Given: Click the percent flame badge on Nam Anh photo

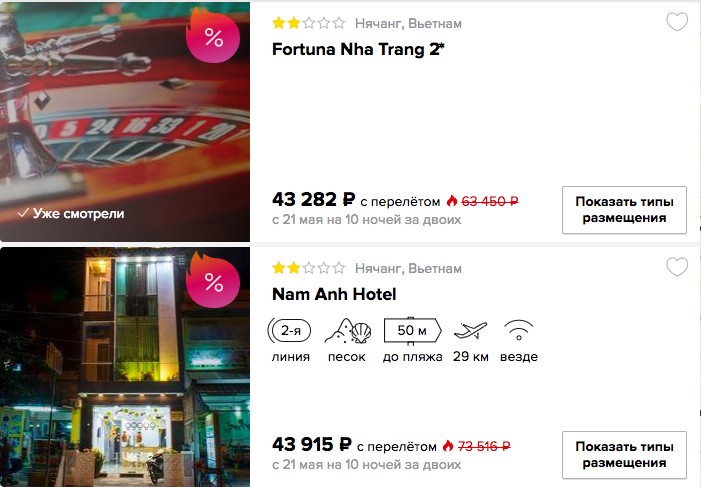Looking at the screenshot, I should pos(213,280).
